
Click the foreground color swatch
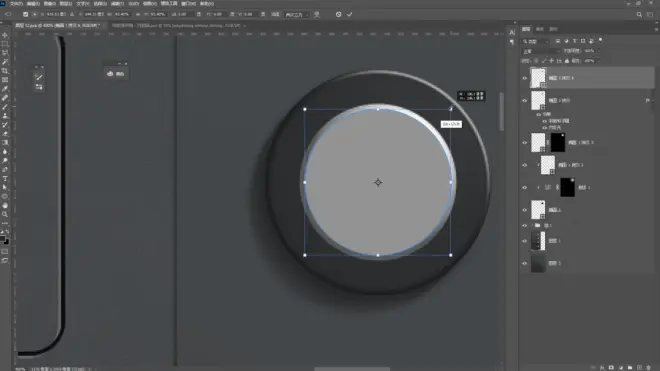pyautogui.click(x=3, y=238)
